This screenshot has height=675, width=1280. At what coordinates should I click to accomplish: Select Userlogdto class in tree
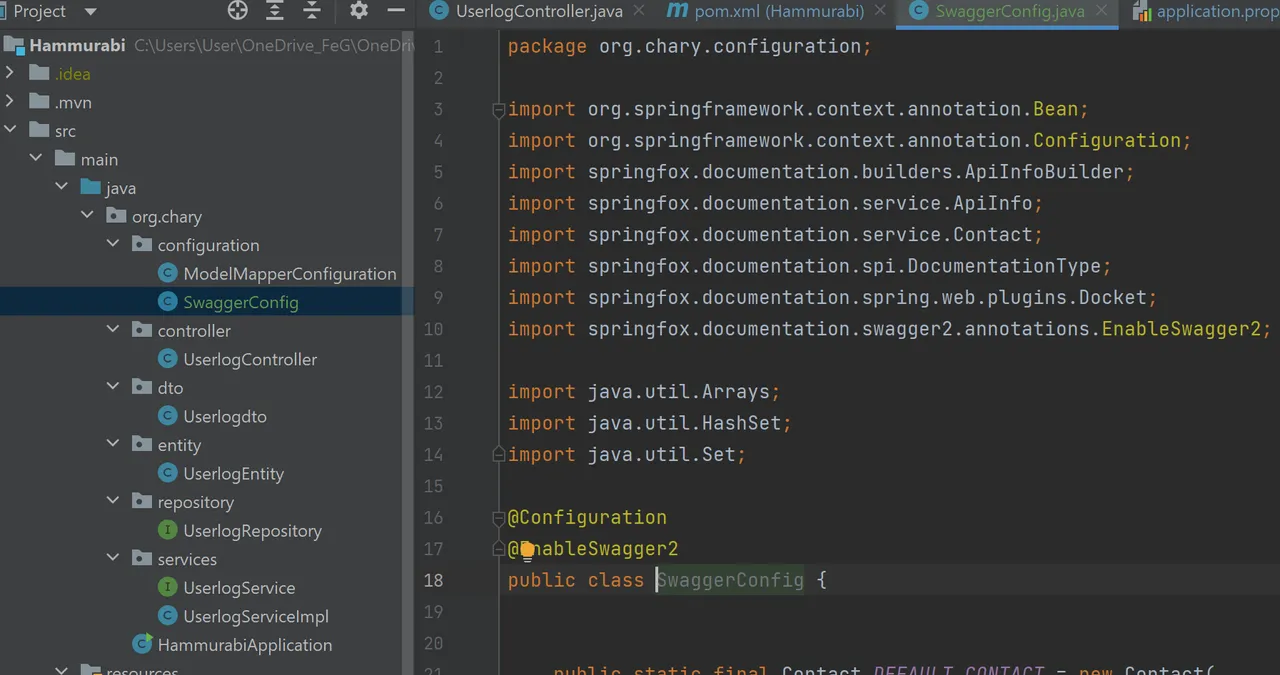pos(225,416)
